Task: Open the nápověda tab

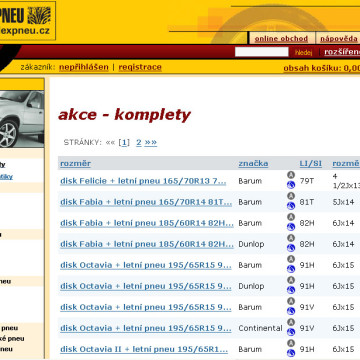Action: pos(339,39)
